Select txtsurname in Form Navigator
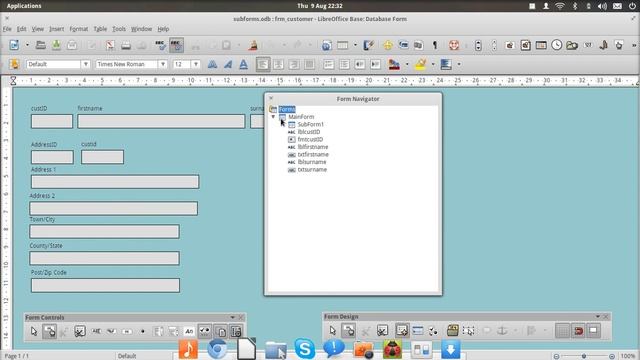The image size is (640, 360). click(312, 169)
